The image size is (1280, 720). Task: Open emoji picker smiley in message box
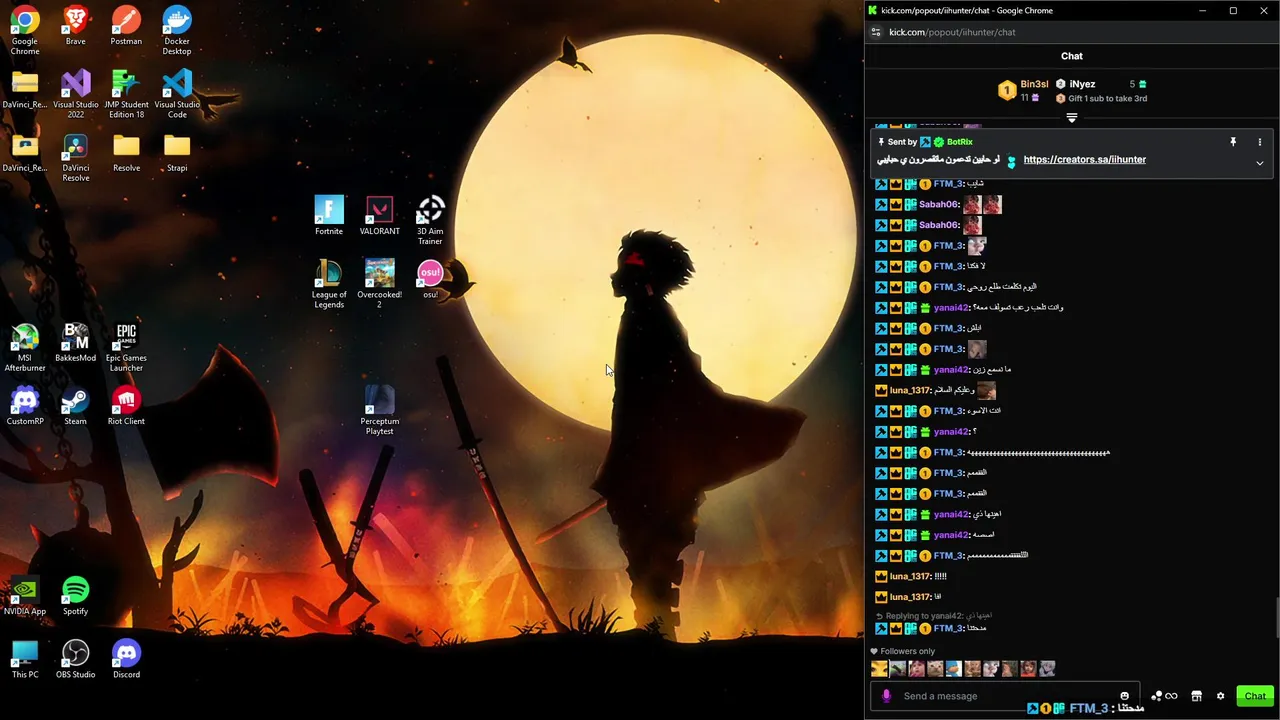(1124, 696)
